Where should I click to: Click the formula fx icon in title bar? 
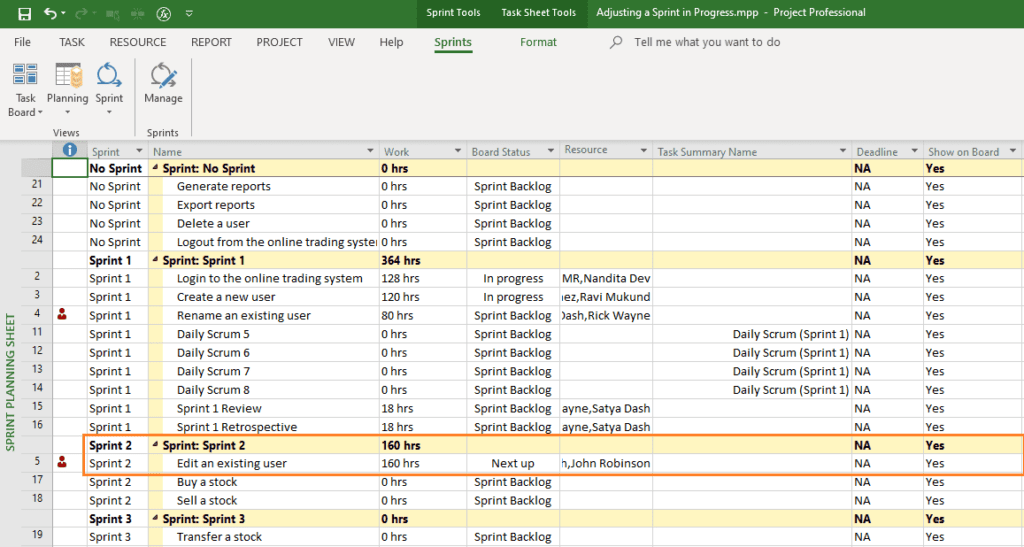click(x=163, y=13)
